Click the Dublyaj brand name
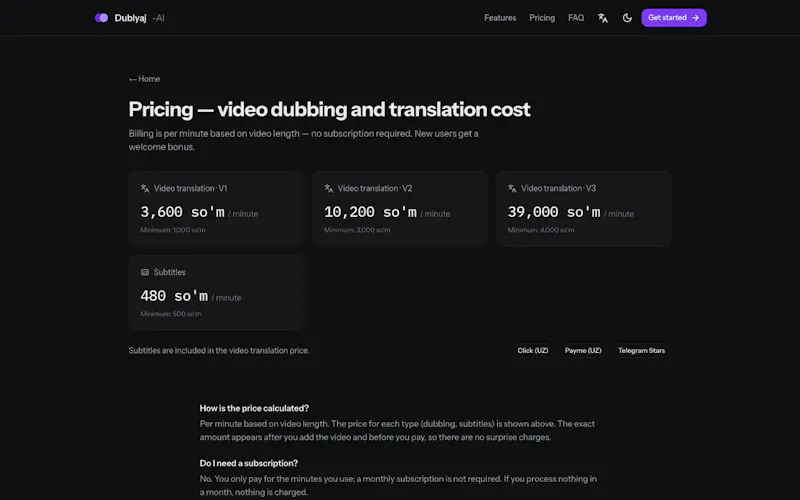The width and height of the screenshot is (800, 500). [130, 18]
